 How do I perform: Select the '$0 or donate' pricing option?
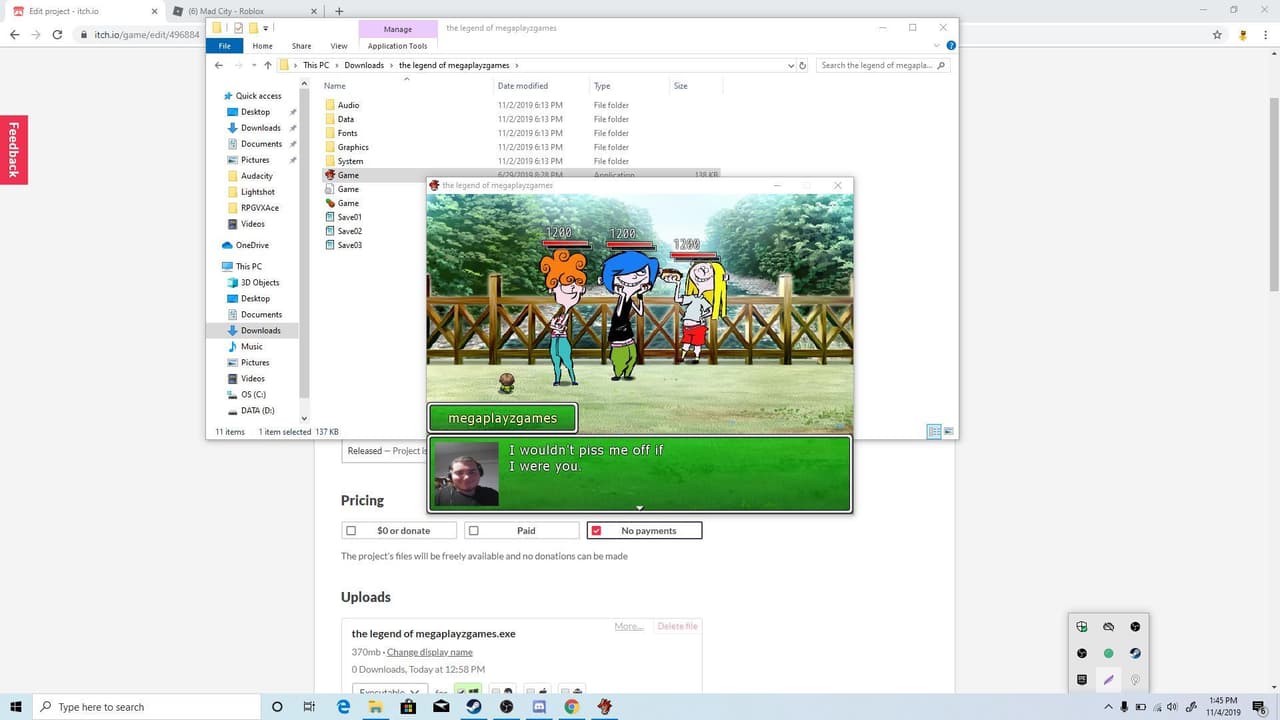[399, 531]
